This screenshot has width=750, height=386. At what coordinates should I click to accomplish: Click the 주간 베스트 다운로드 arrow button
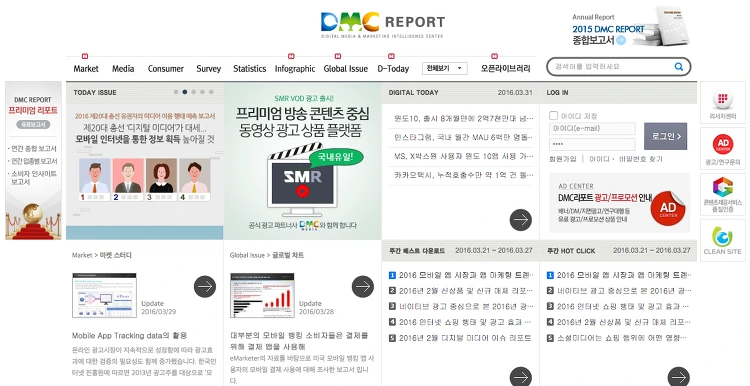[x=520, y=377]
